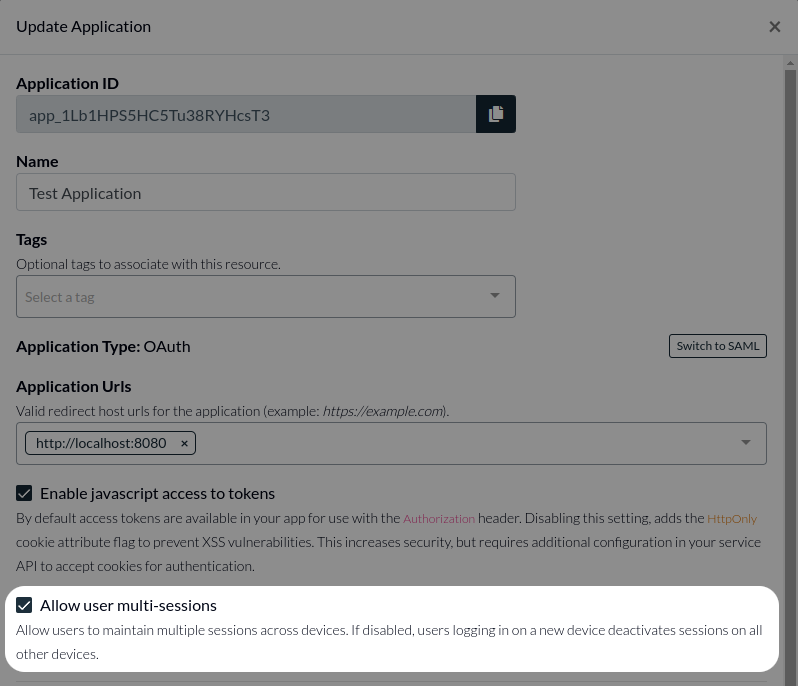Click the Application ID read-only field
The height and width of the screenshot is (686, 798).
click(245, 115)
